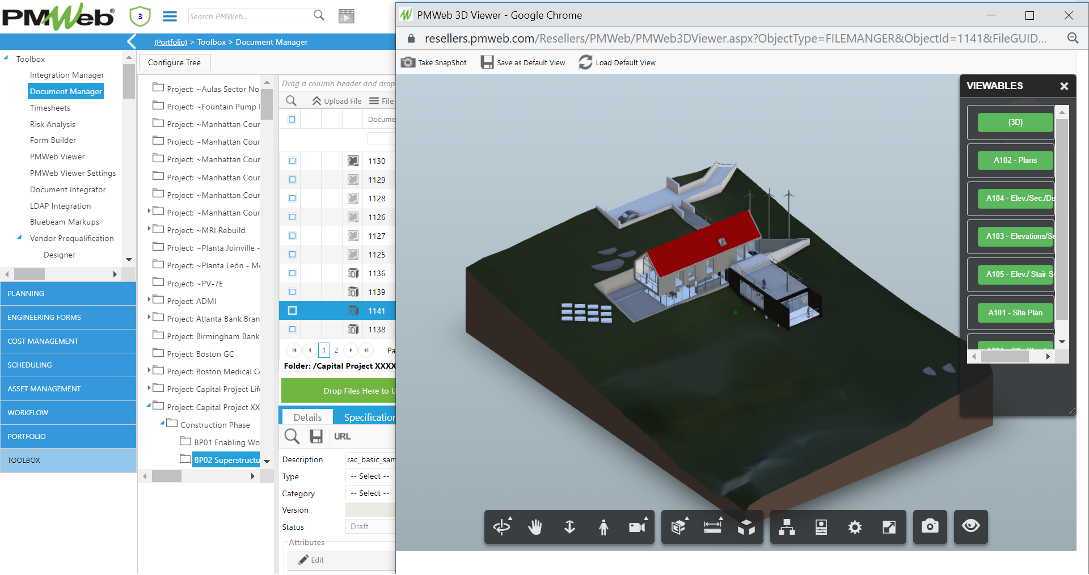Collapse Construction Phase folder
Viewport: 1089px width, 575px height.
163,423
